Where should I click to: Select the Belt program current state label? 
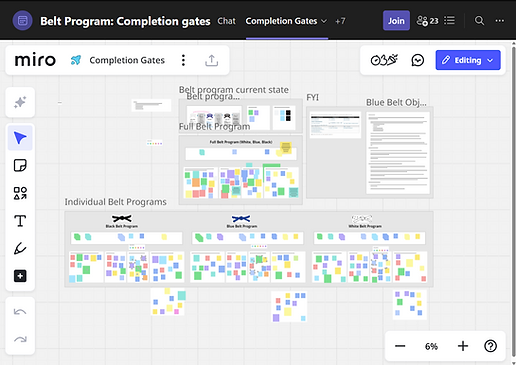coord(234,89)
